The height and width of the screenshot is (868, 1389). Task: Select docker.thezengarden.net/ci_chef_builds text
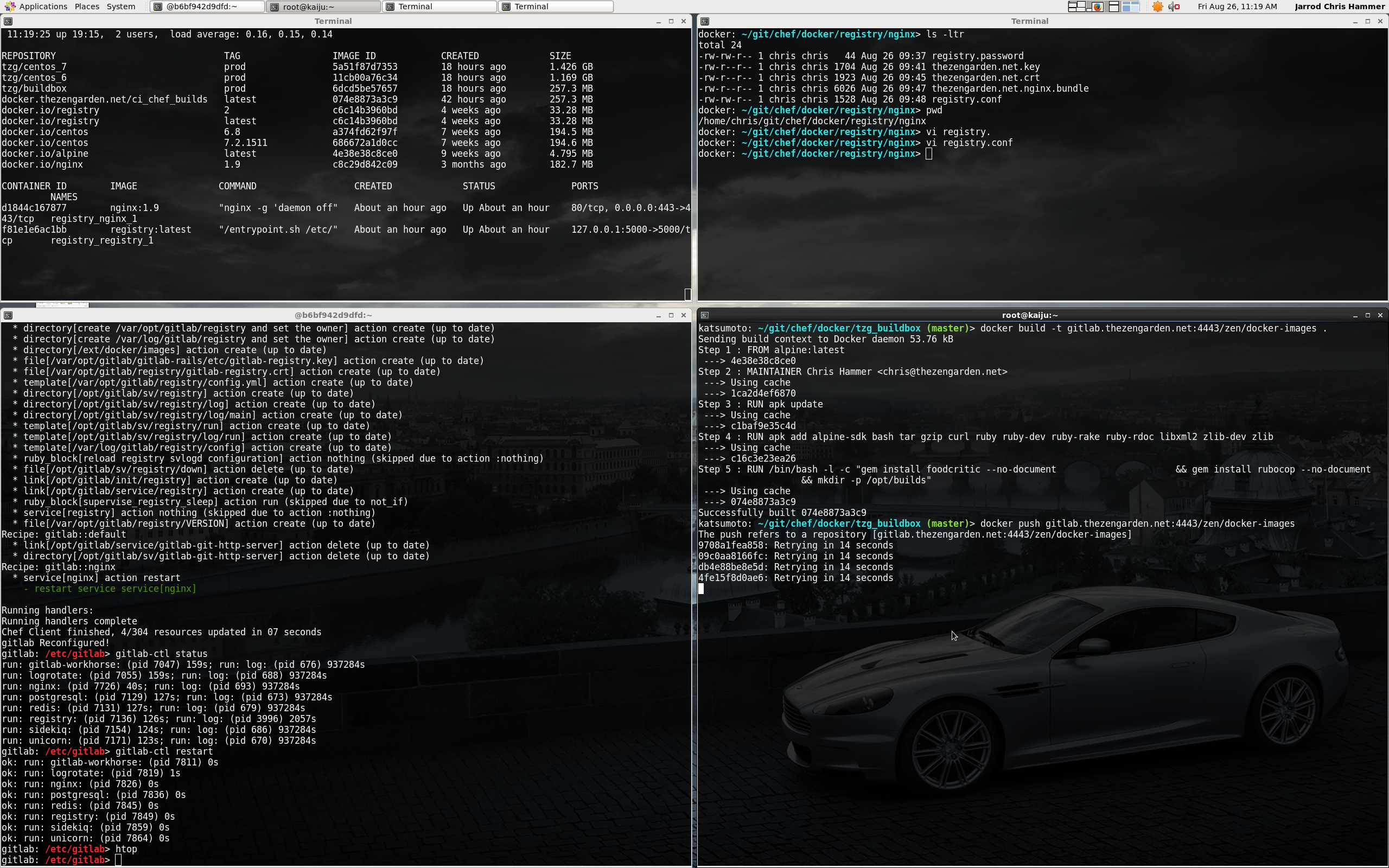105,99
